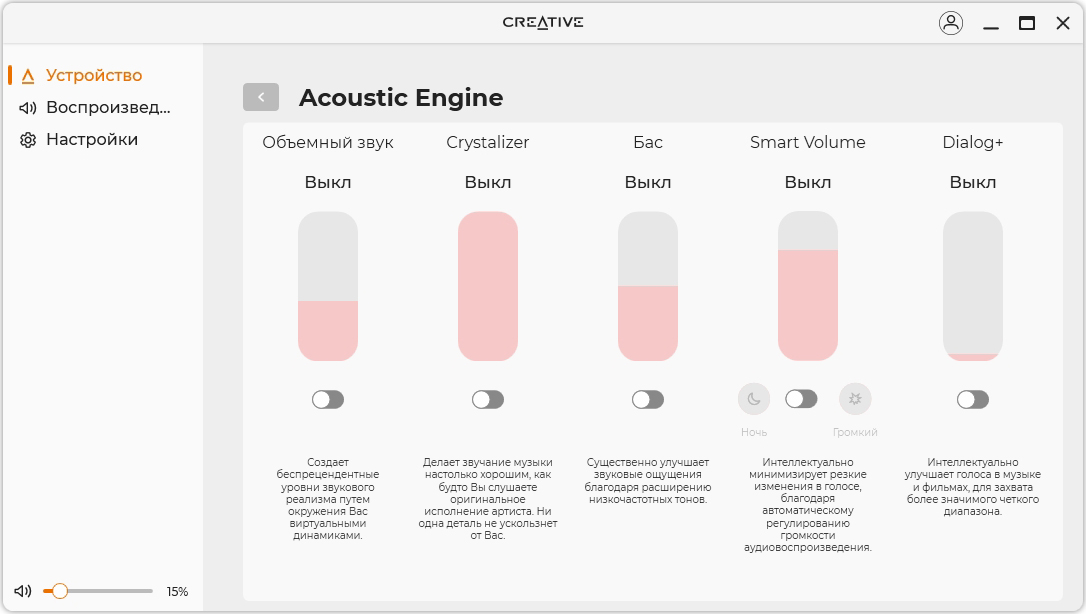Open the Настройки menu item

coord(92,140)
